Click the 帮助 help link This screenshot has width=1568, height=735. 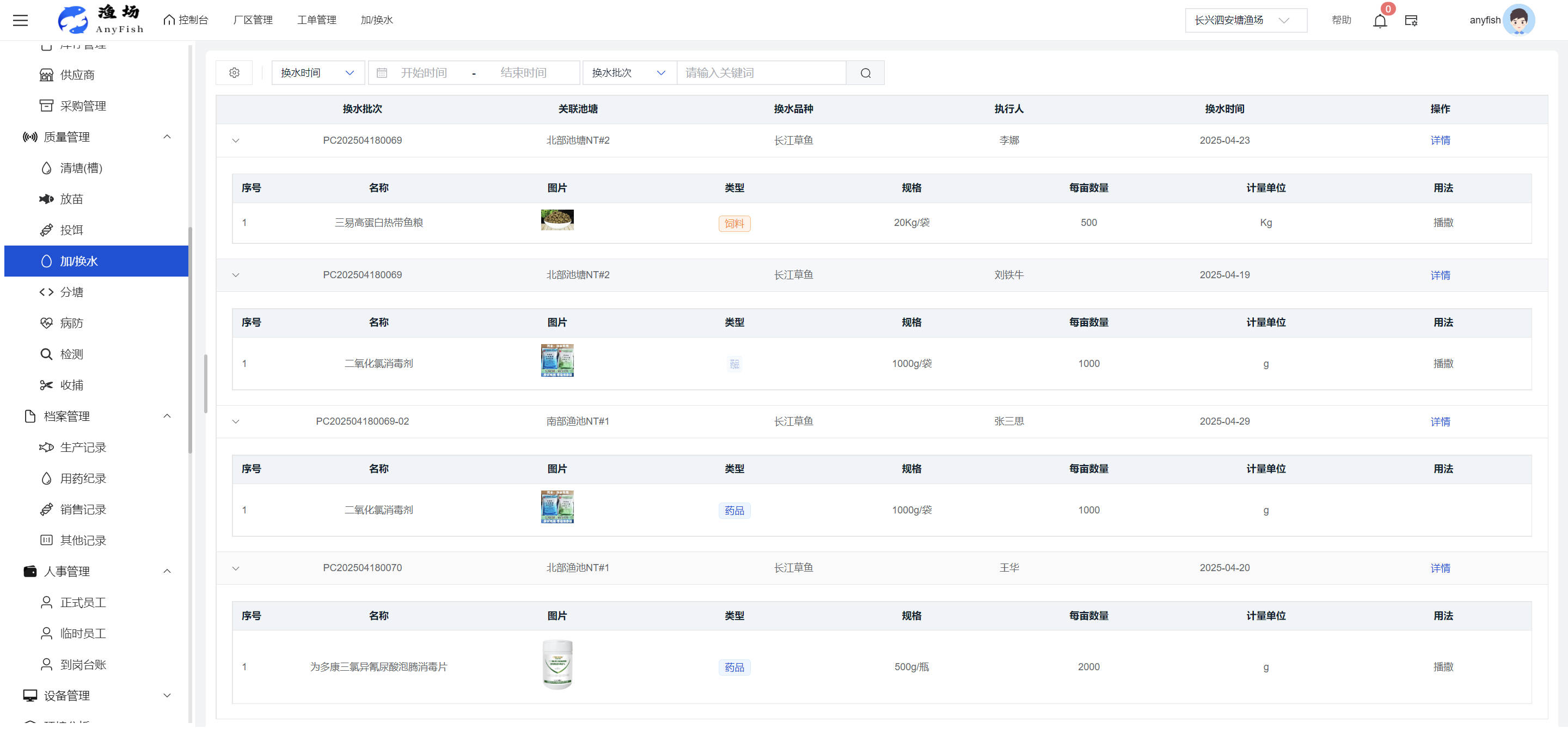point(1341,20)
